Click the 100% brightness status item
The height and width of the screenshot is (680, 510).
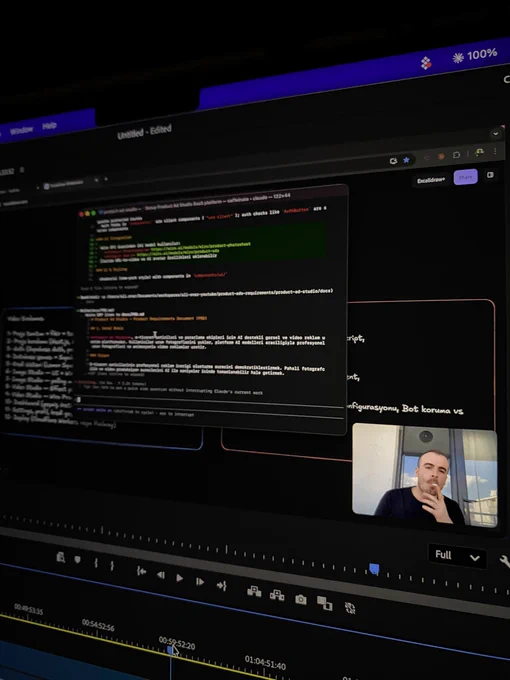click(x=474, y=56)
